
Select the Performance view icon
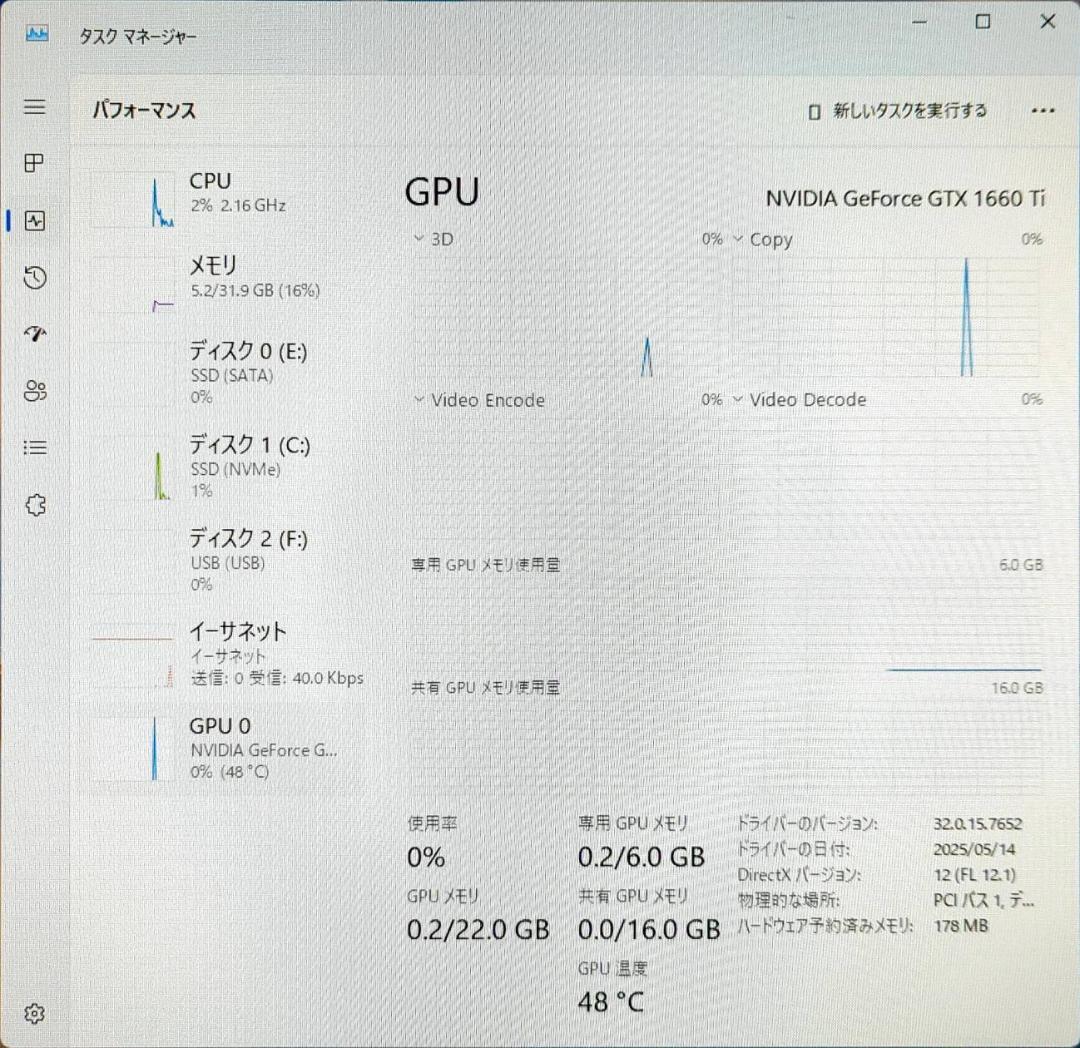34,220
